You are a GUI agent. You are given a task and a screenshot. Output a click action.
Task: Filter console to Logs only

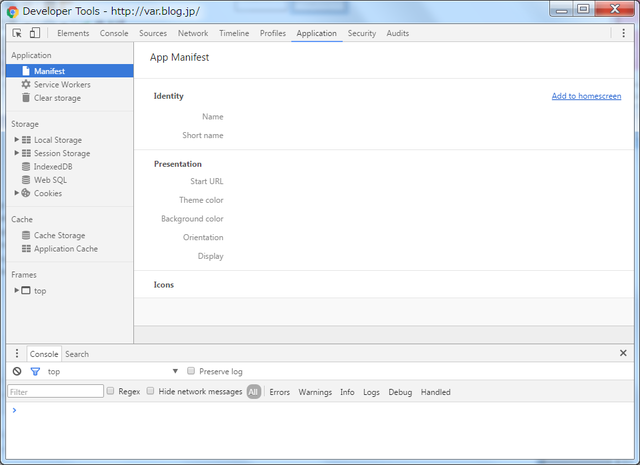pos(371,392)
